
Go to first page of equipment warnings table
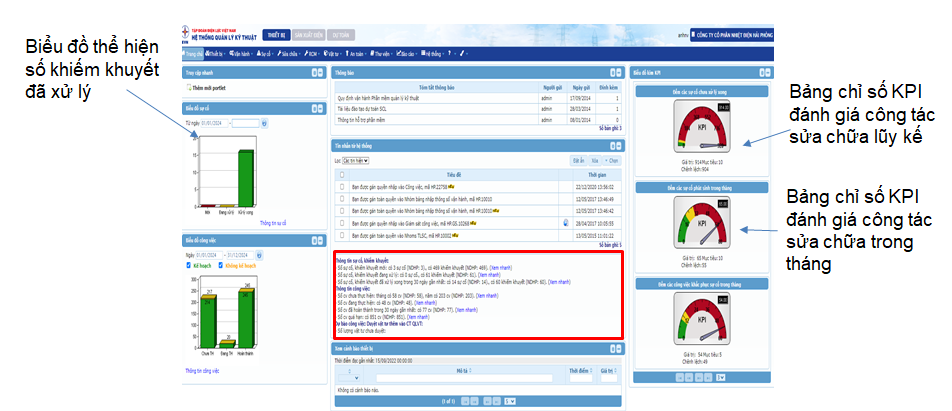coord(465,401)
